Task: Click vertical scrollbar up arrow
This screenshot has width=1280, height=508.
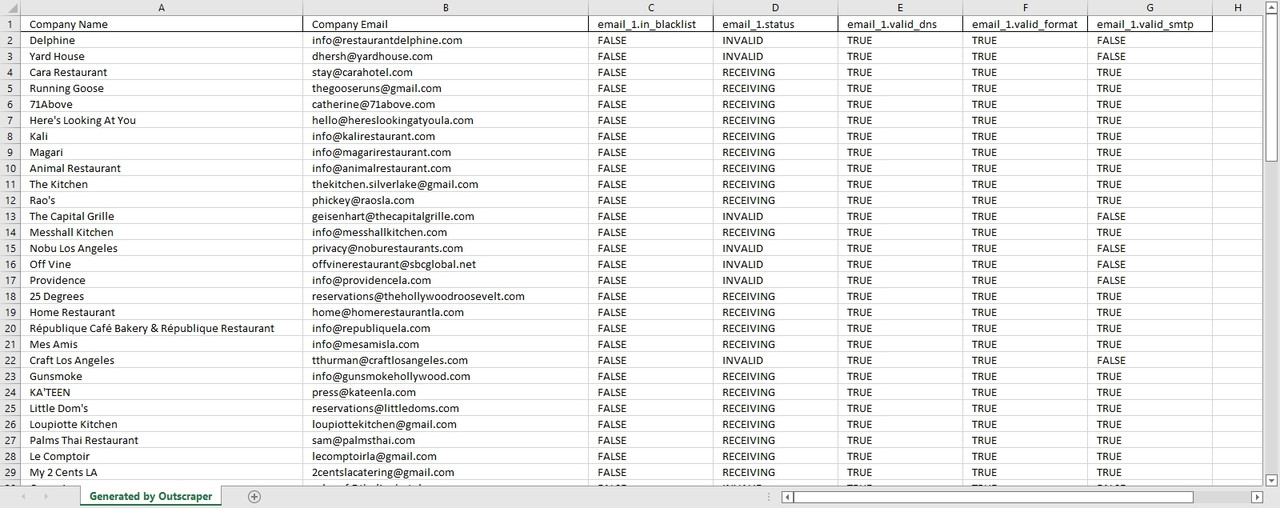Action: pos(1272,8)
